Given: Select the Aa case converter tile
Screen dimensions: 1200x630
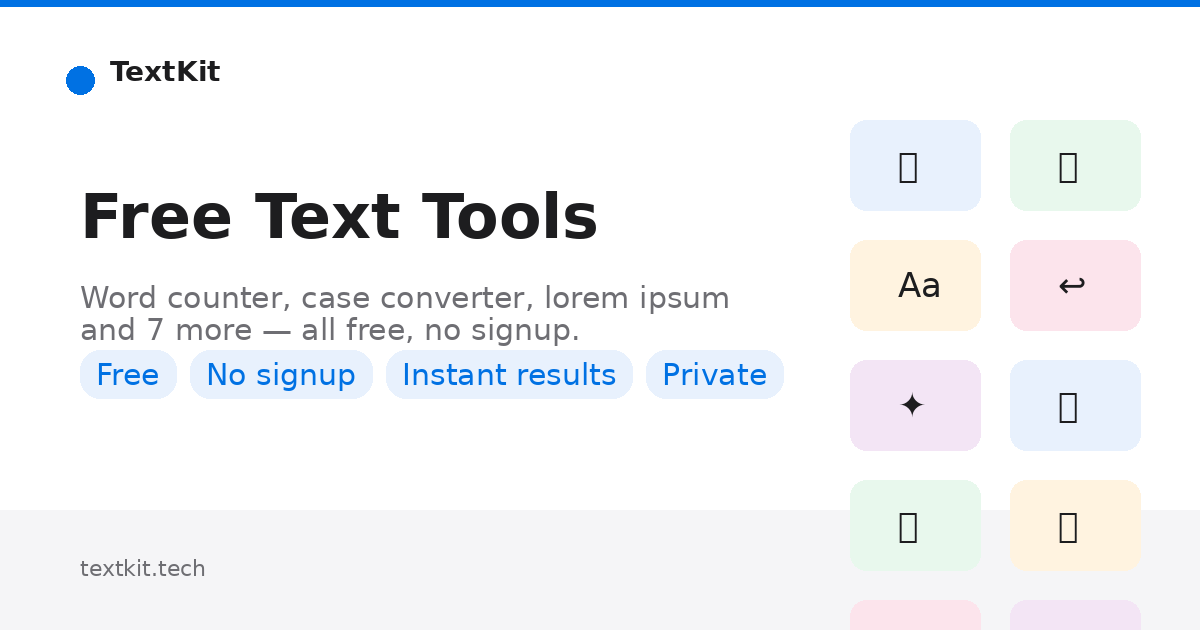Looking at the screenshot, I should click(915, 285).
